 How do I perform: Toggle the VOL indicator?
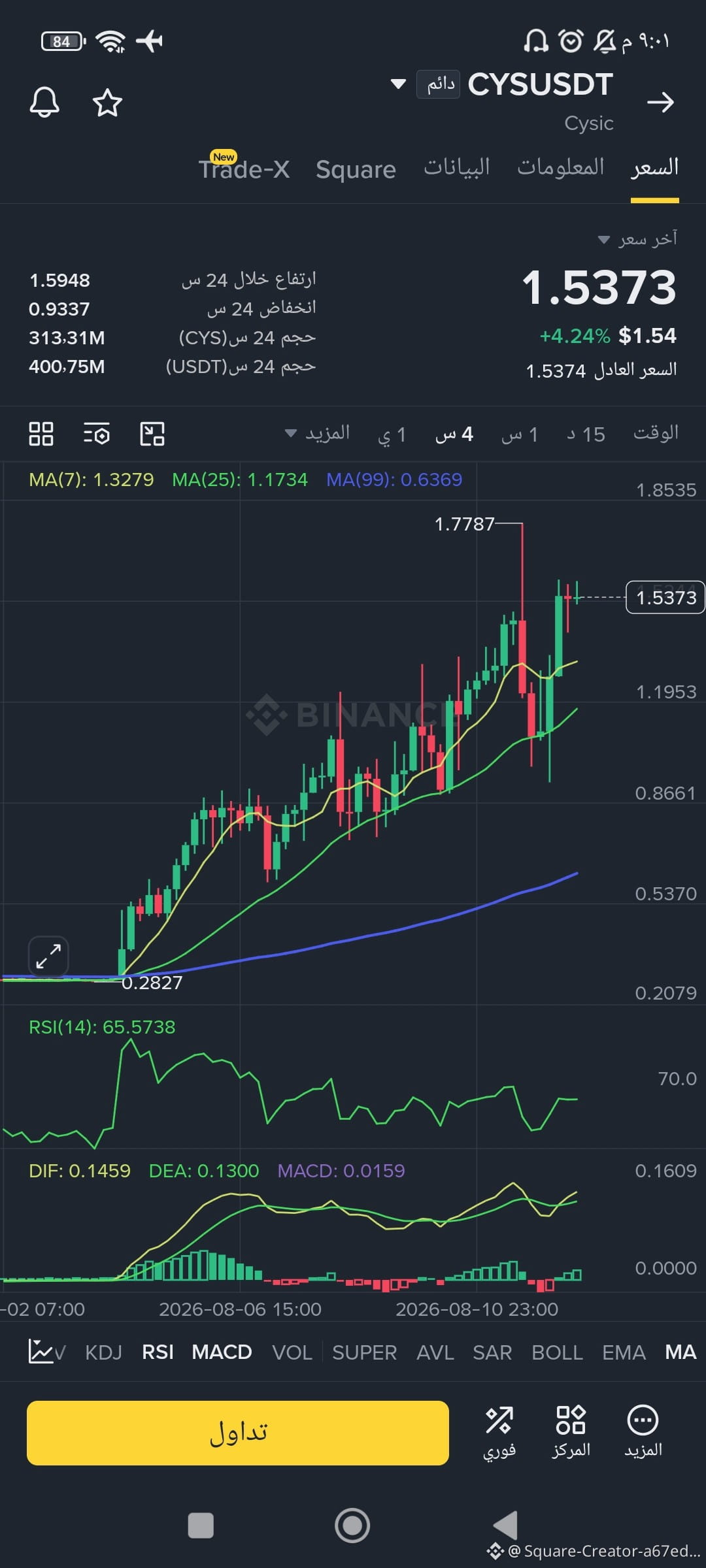point(292,1352)
